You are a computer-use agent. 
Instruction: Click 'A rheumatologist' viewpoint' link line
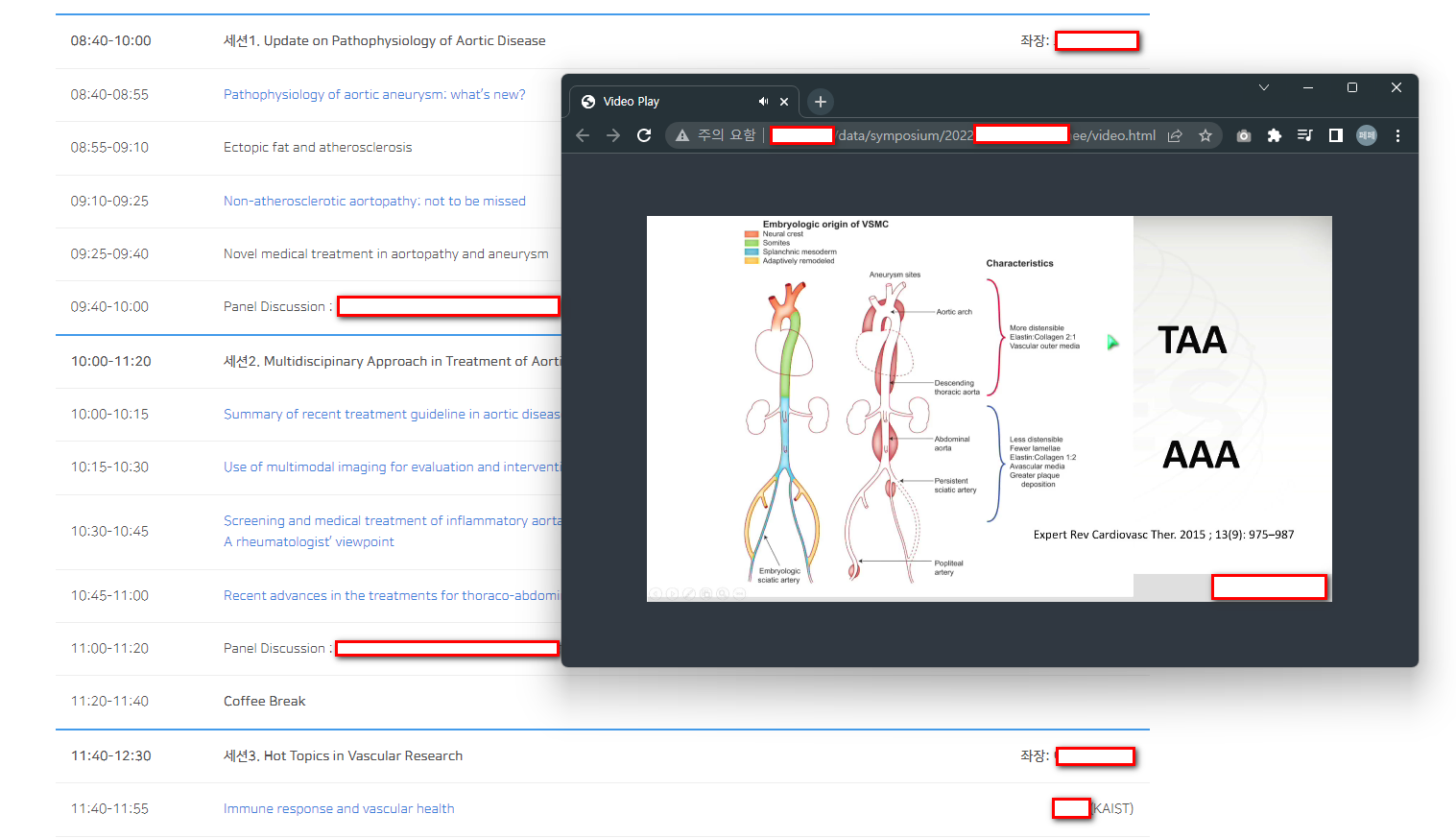coord(308,541)
